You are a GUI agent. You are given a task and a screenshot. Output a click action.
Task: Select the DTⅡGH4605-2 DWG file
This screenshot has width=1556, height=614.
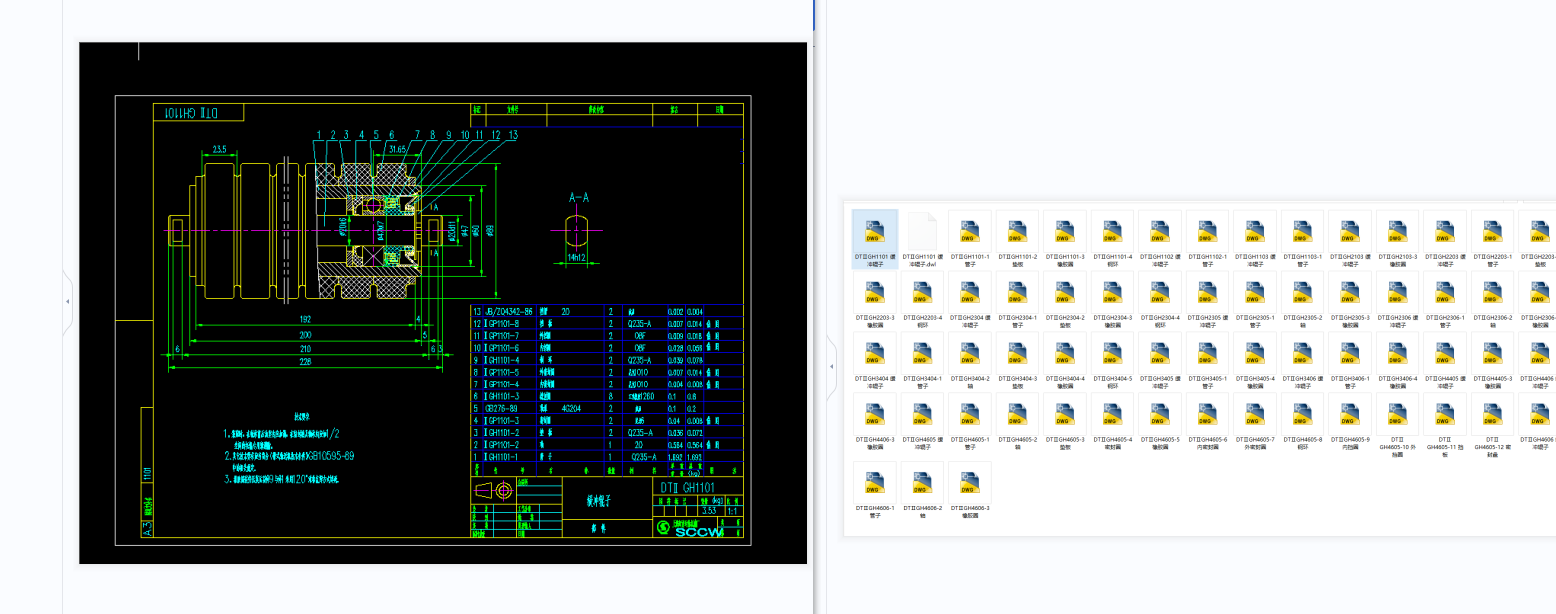coord(1018,423)
